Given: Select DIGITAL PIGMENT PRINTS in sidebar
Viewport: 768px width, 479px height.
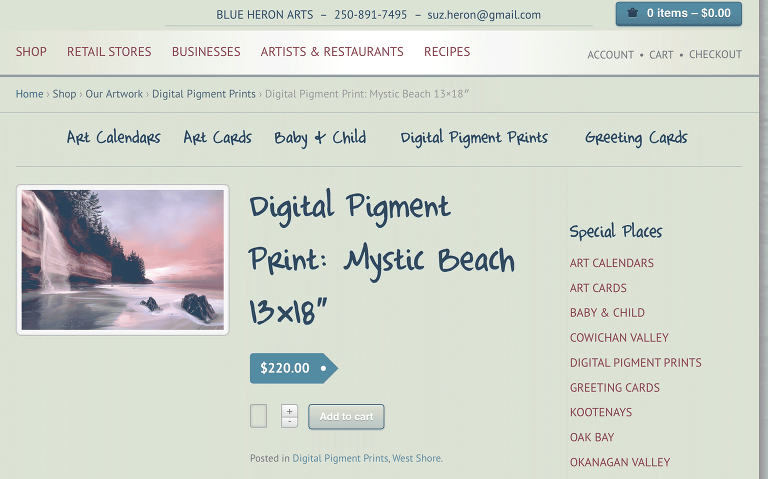Looking at the screenshot, I should click(x=636, y=363).
